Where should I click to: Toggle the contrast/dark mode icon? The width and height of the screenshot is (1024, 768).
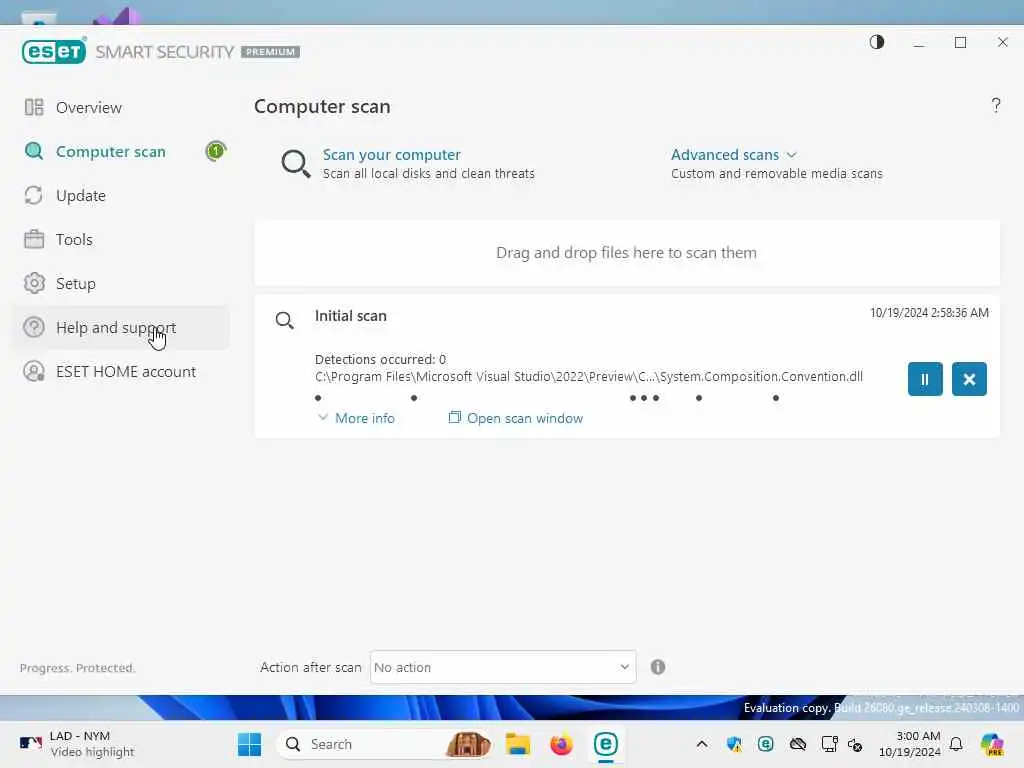tap(876, 42)
